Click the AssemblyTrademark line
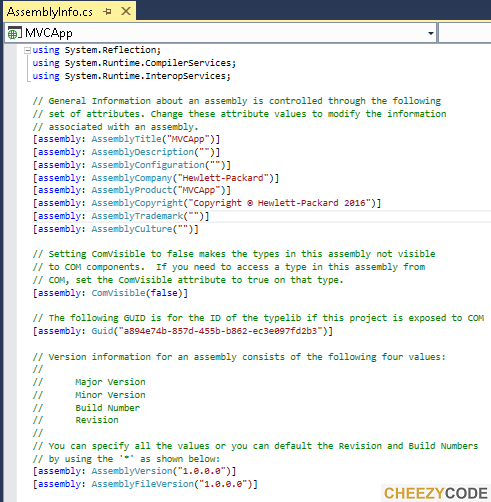This screenshot has height=502, width=491. pos(121,216)
